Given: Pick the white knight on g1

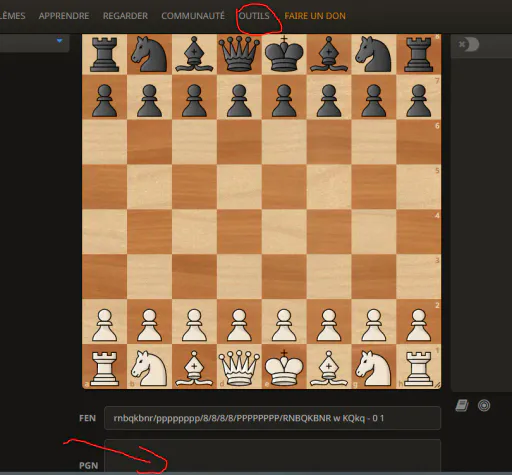Looking at the screenshot, I should (374, 367).
